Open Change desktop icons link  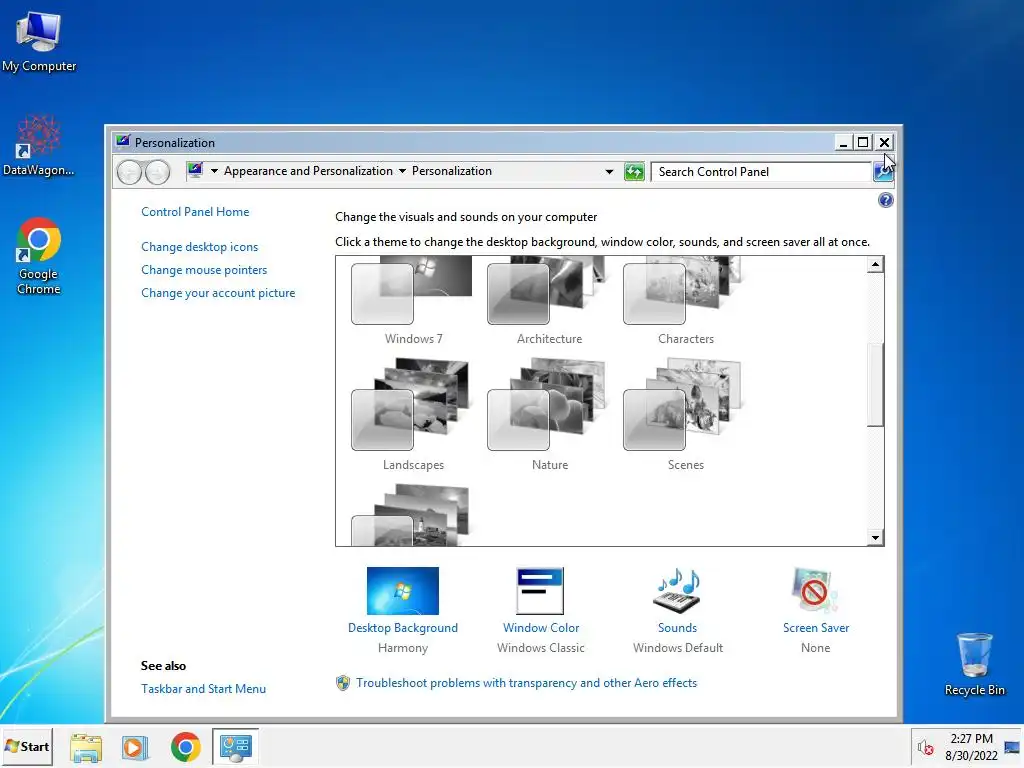[199, 247]
